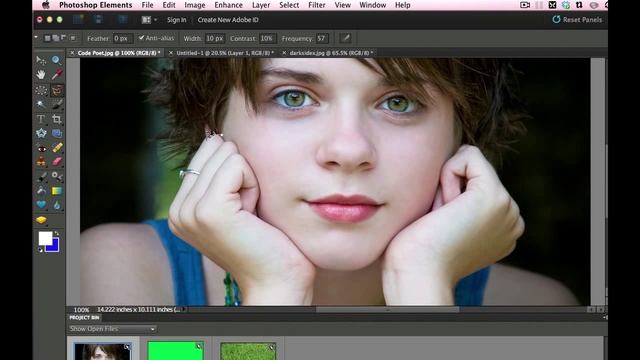
Task: Close the Code Poet.jpg tab
Action: (72, 53)
